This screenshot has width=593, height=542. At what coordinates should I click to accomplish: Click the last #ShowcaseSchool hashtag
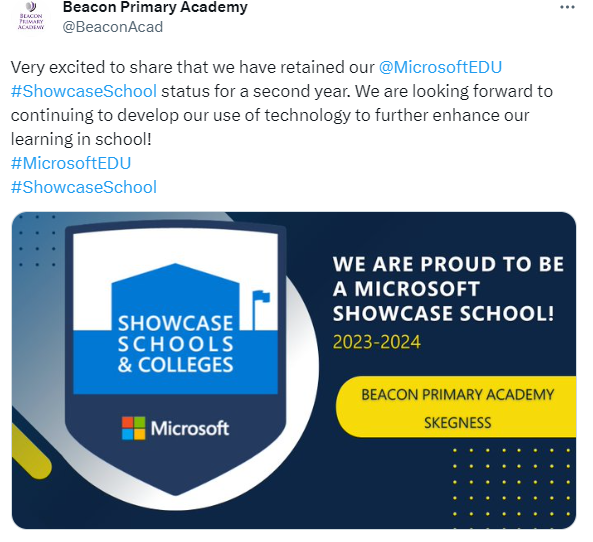tap(84, 187)
